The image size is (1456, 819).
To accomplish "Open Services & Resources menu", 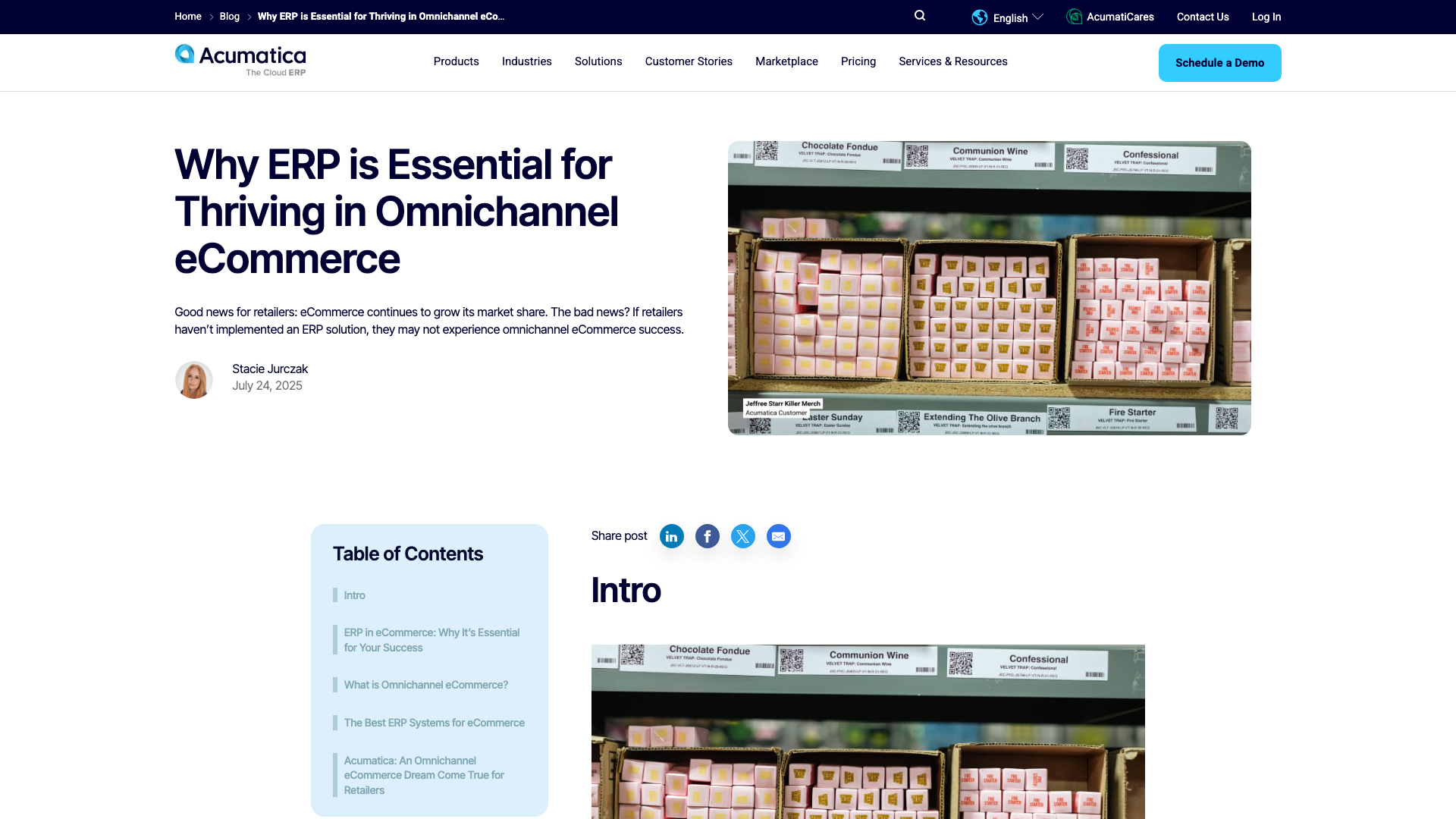I will [953, 61].
